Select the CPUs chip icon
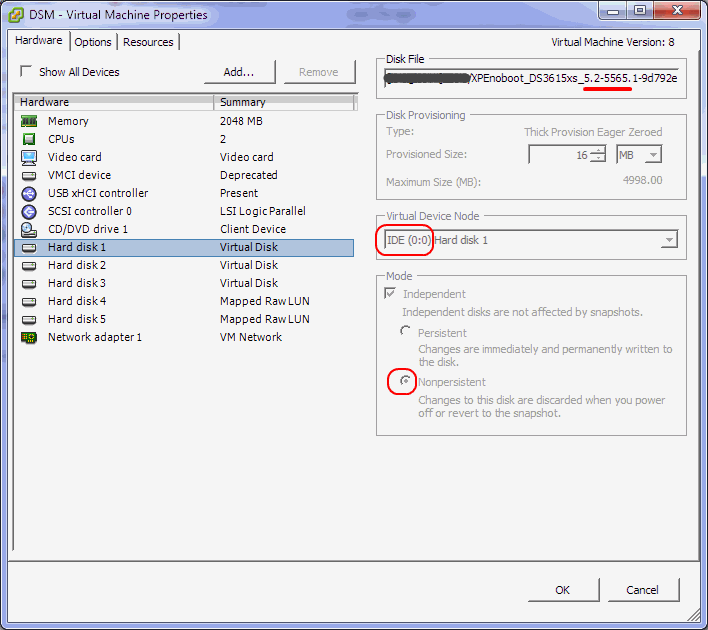The width and height of the screenshot is (708, 630). point(29,139)
